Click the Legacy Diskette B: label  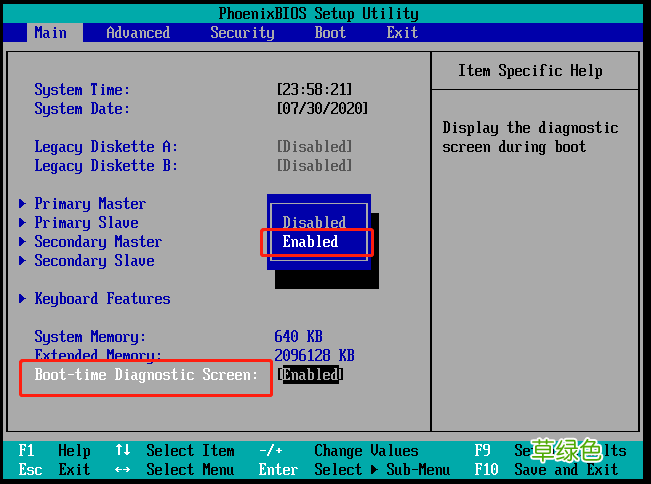[106, 165]
